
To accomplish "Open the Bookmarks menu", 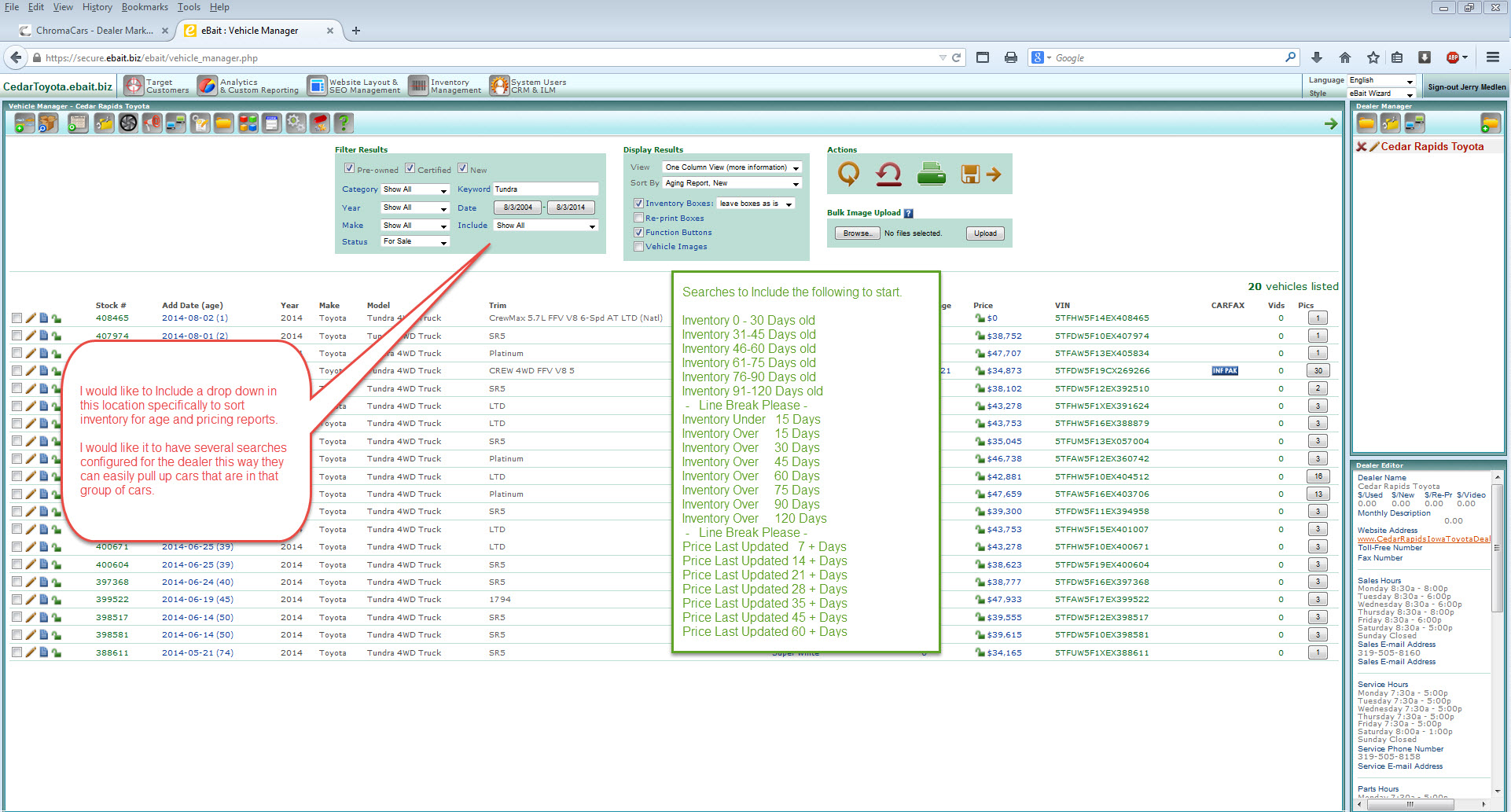I will [x=145, y=7].
